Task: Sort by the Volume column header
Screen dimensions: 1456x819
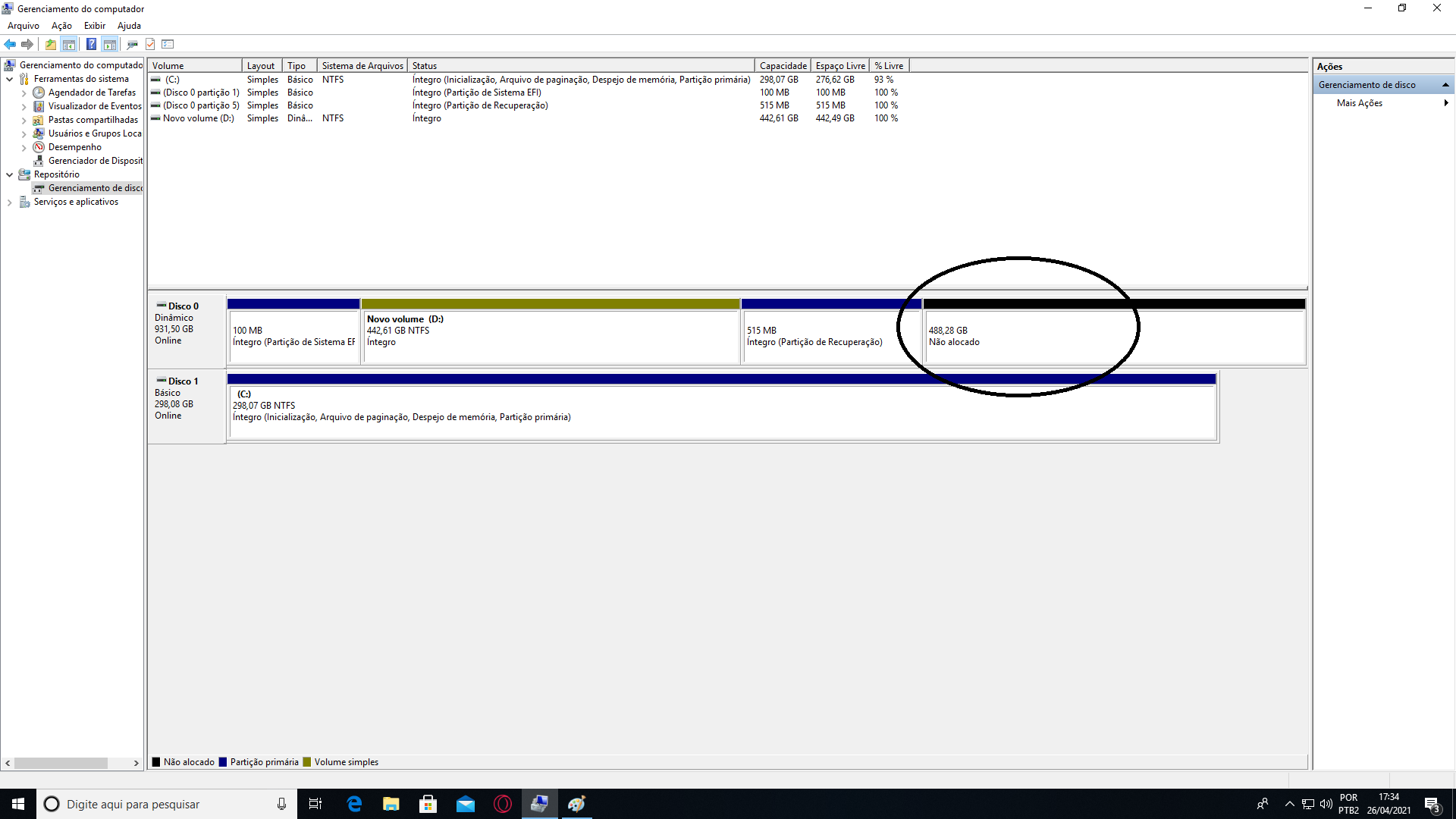Action: pos(195,66)
